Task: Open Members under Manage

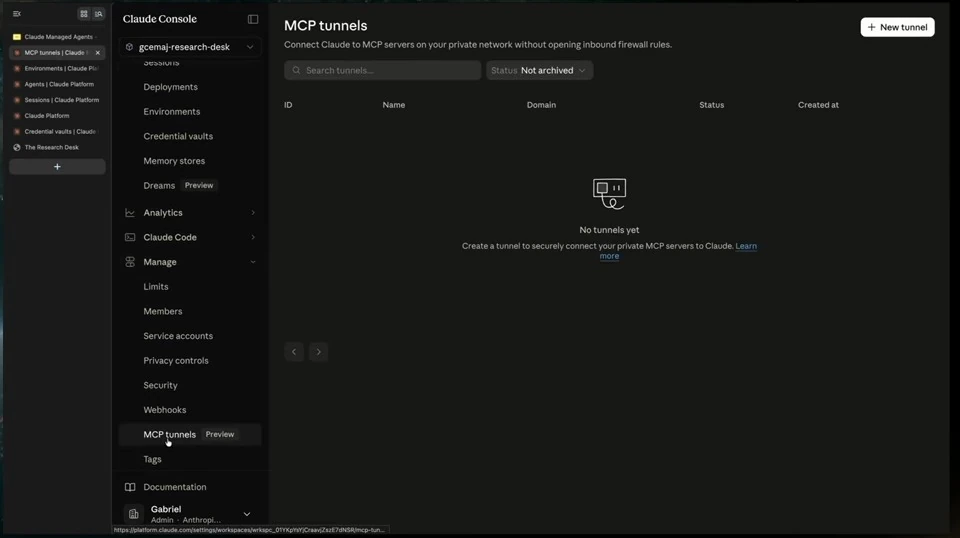Action: (162, 312)
